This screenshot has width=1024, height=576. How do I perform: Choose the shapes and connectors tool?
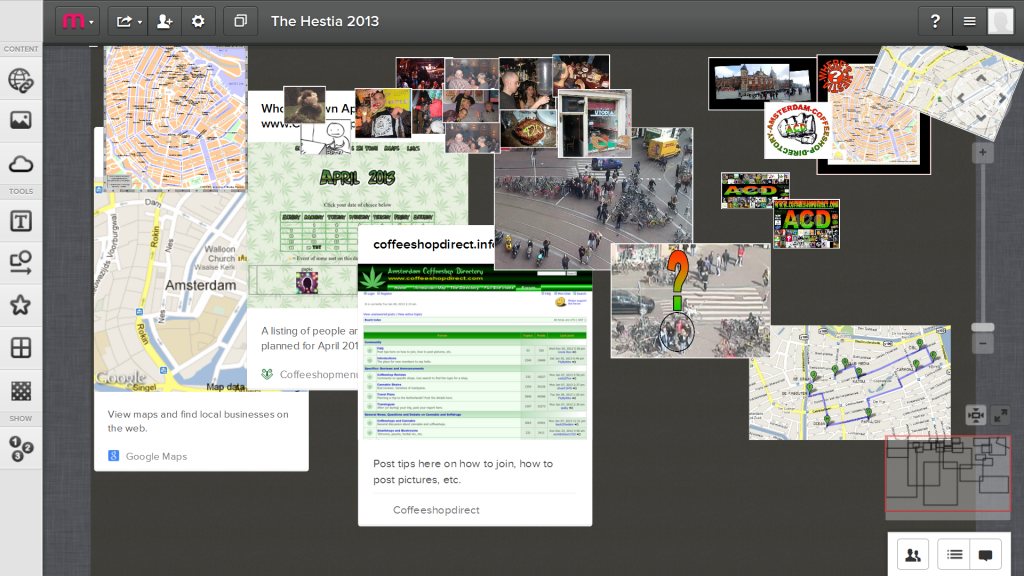tap(20, 263)
